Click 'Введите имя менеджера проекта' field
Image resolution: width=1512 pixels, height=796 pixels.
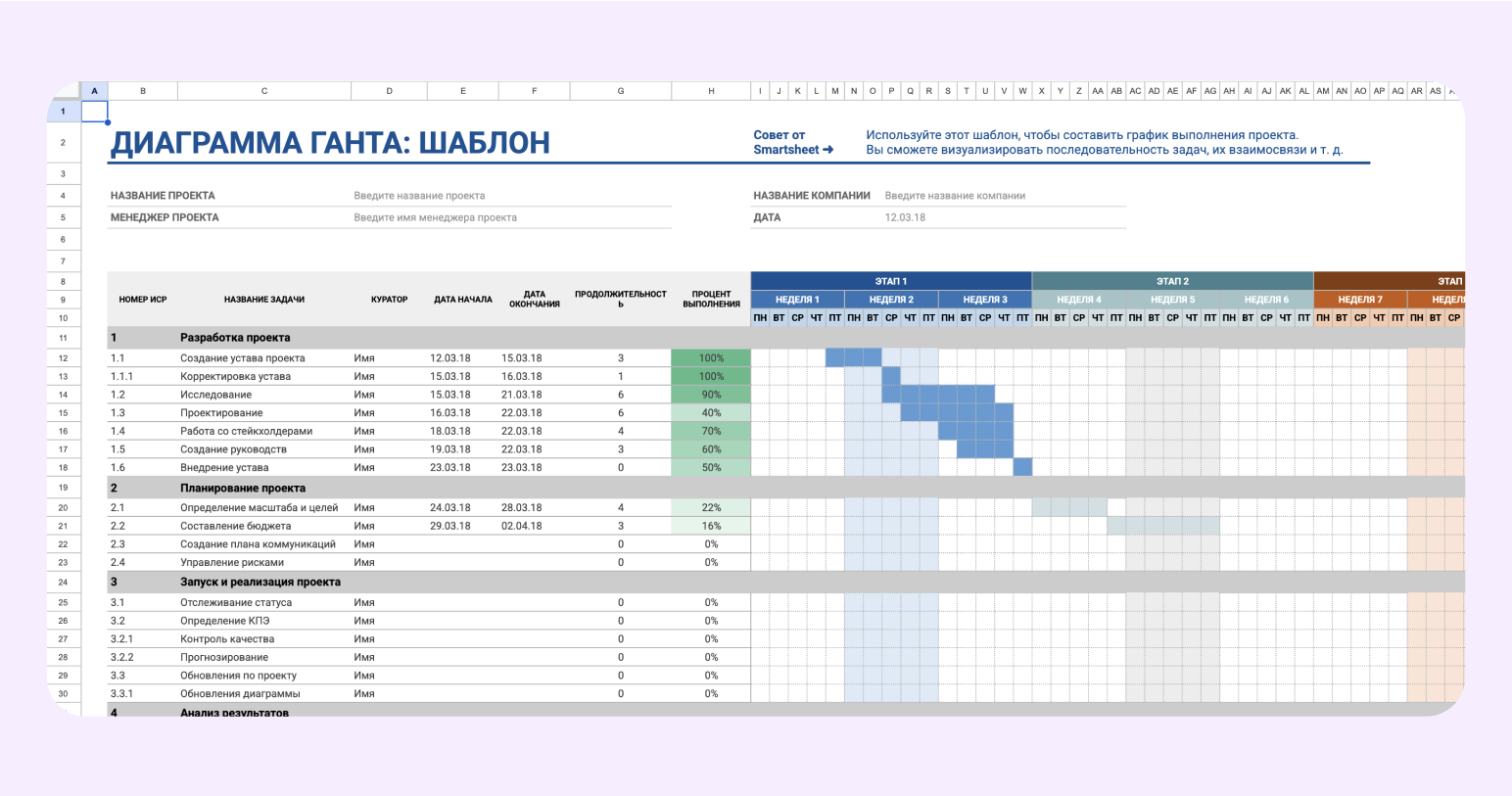pos(435,217)
